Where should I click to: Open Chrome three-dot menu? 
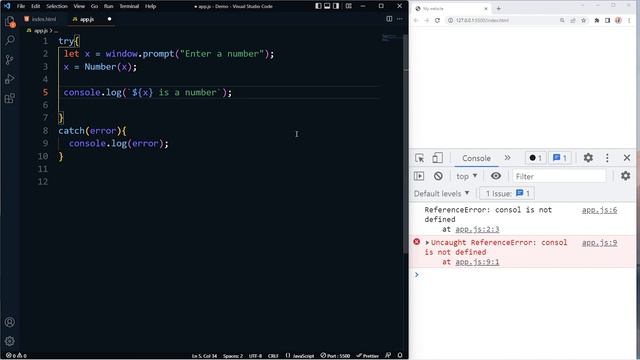point(629,20)
